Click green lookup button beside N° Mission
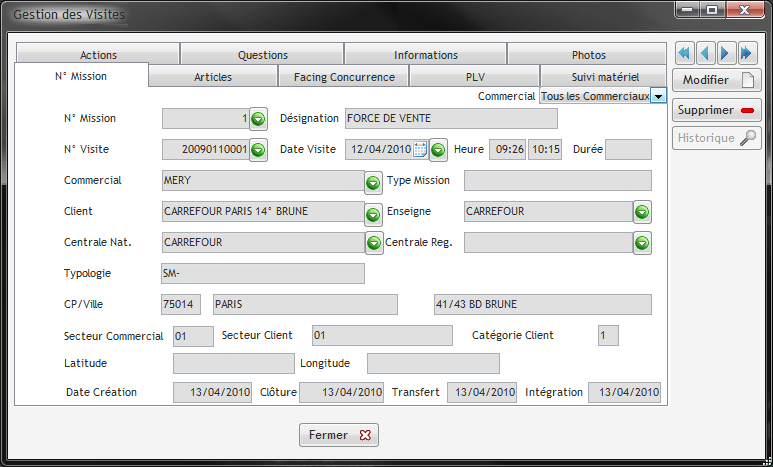The image size is (773, 467). click(x=258, y=119)
